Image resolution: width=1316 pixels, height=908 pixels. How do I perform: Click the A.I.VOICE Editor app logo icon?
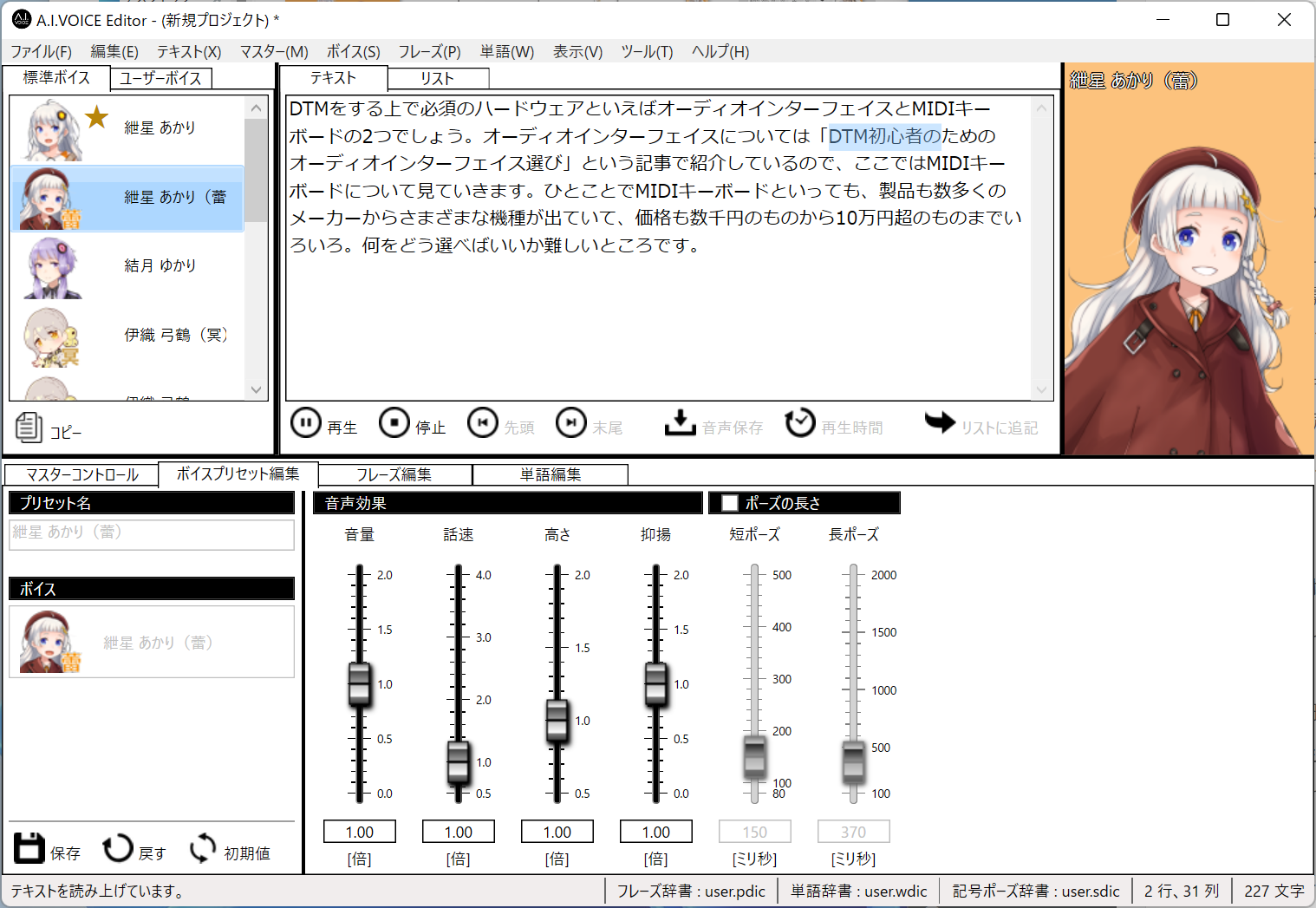point(22,19)
